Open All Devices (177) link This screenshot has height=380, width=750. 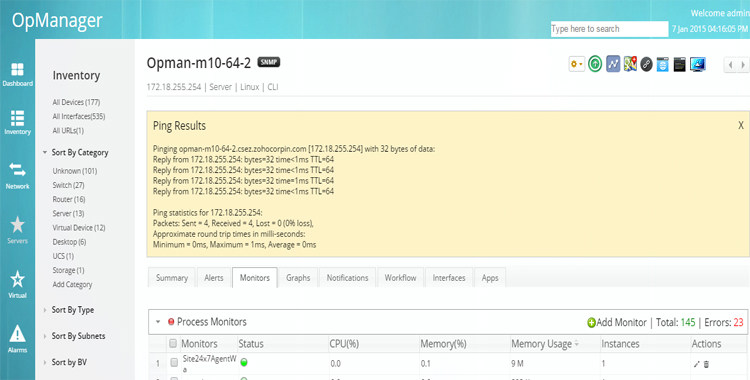click(x=76, y=102)
